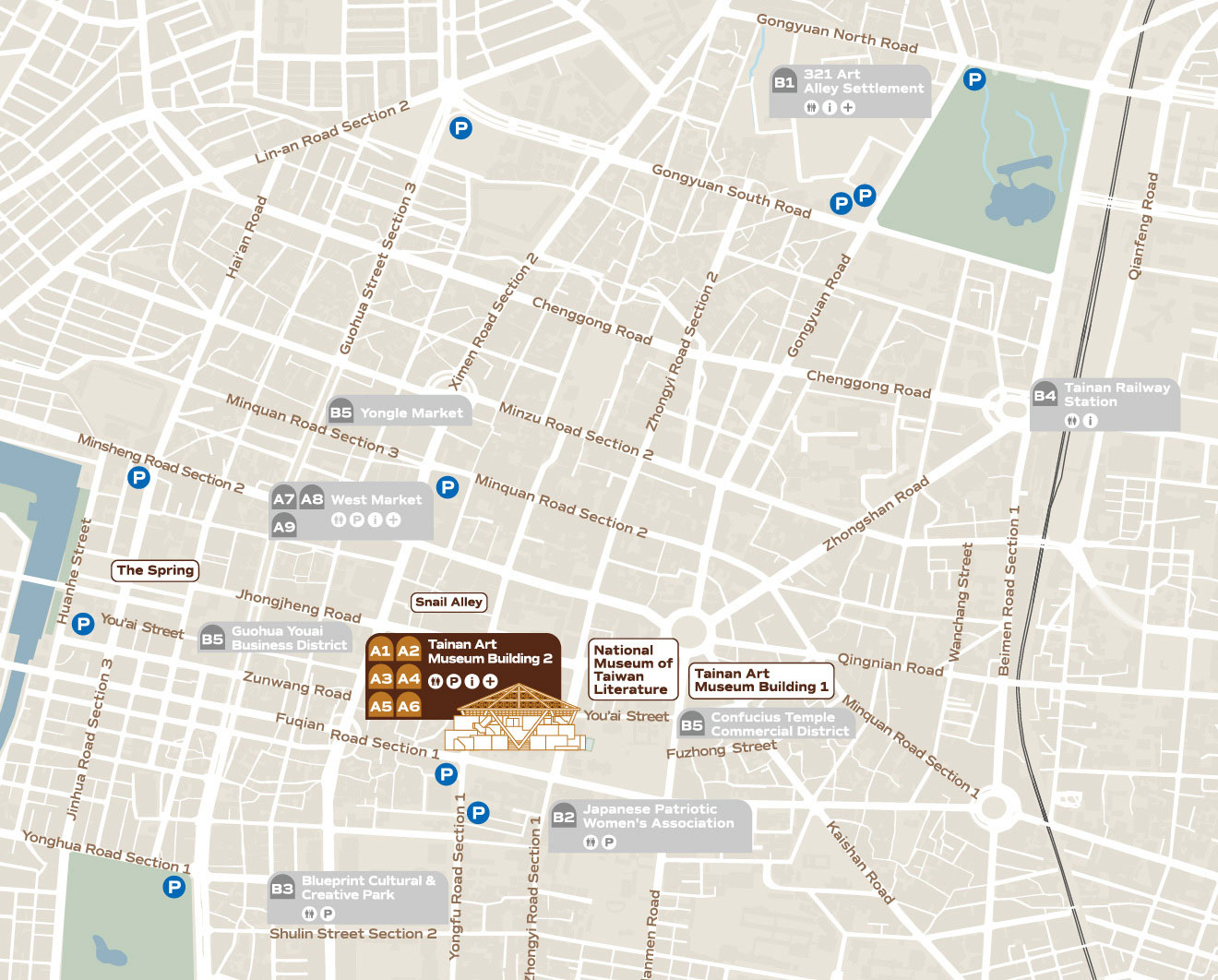Select parking icon beside Yongfu Road Section 1

click(478, 812)
